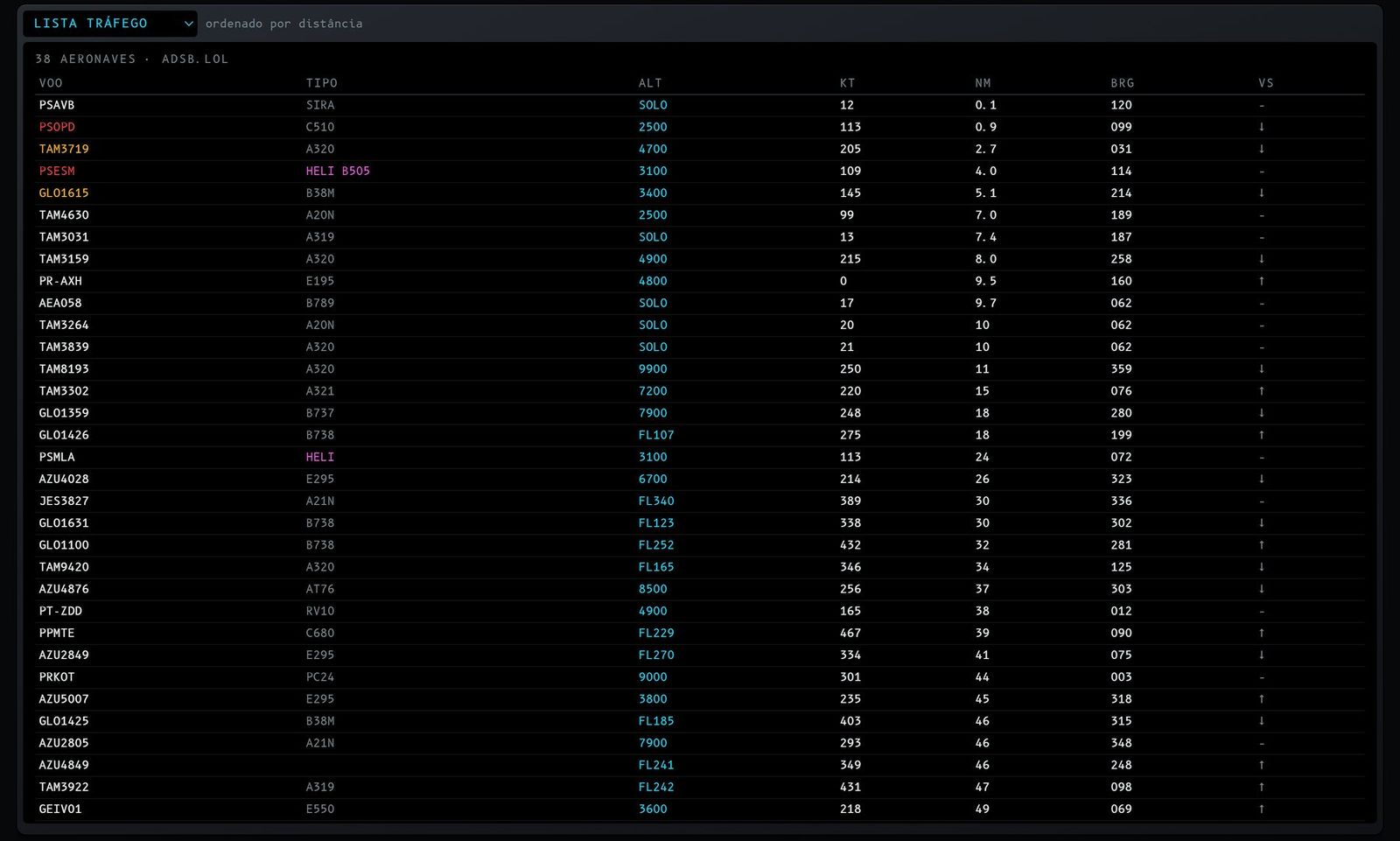
Task: Click the 9900 altitude of TAM8193
Action: tap(653, 369)
